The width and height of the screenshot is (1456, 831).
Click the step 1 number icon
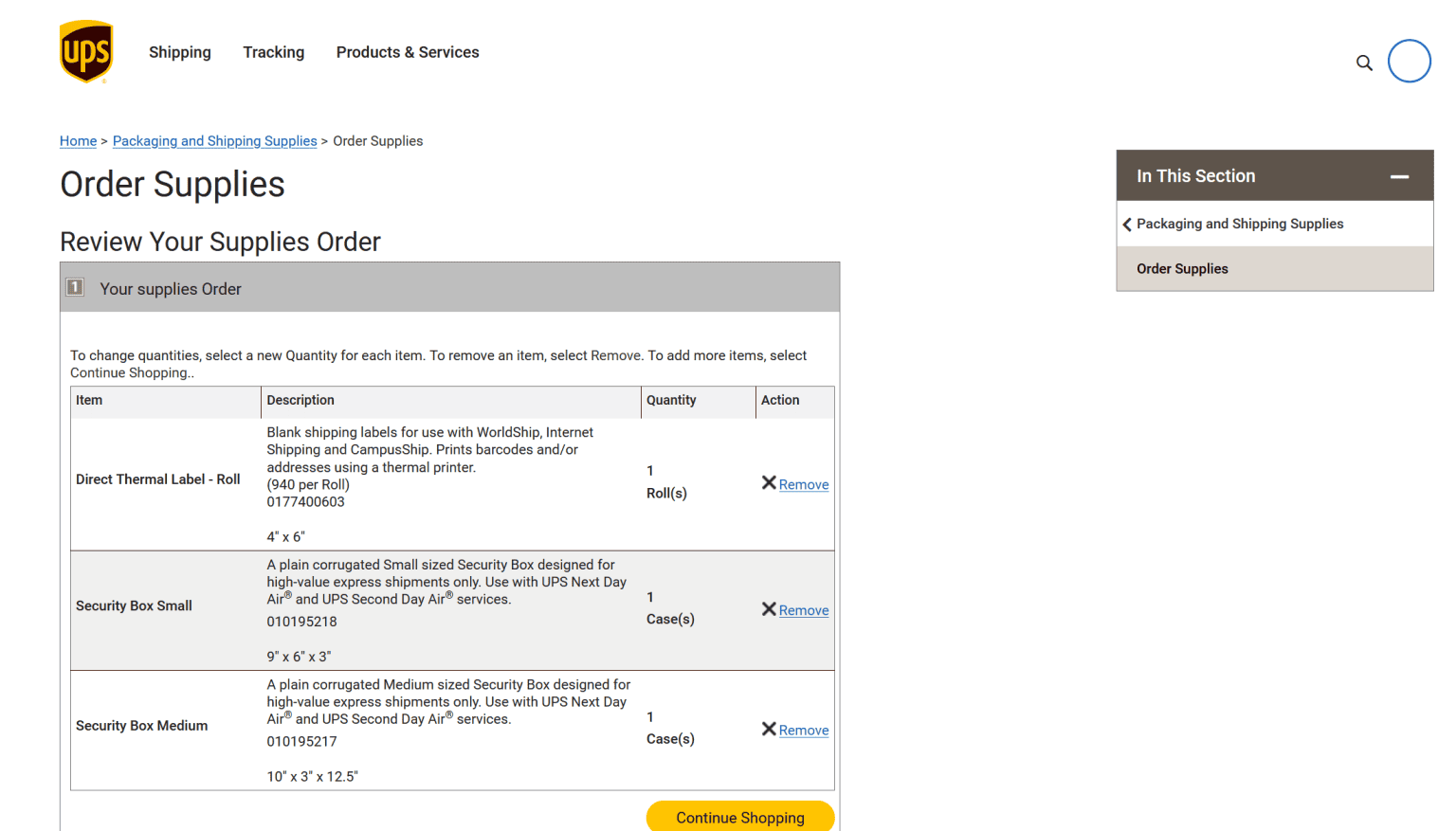pos(75,287)
